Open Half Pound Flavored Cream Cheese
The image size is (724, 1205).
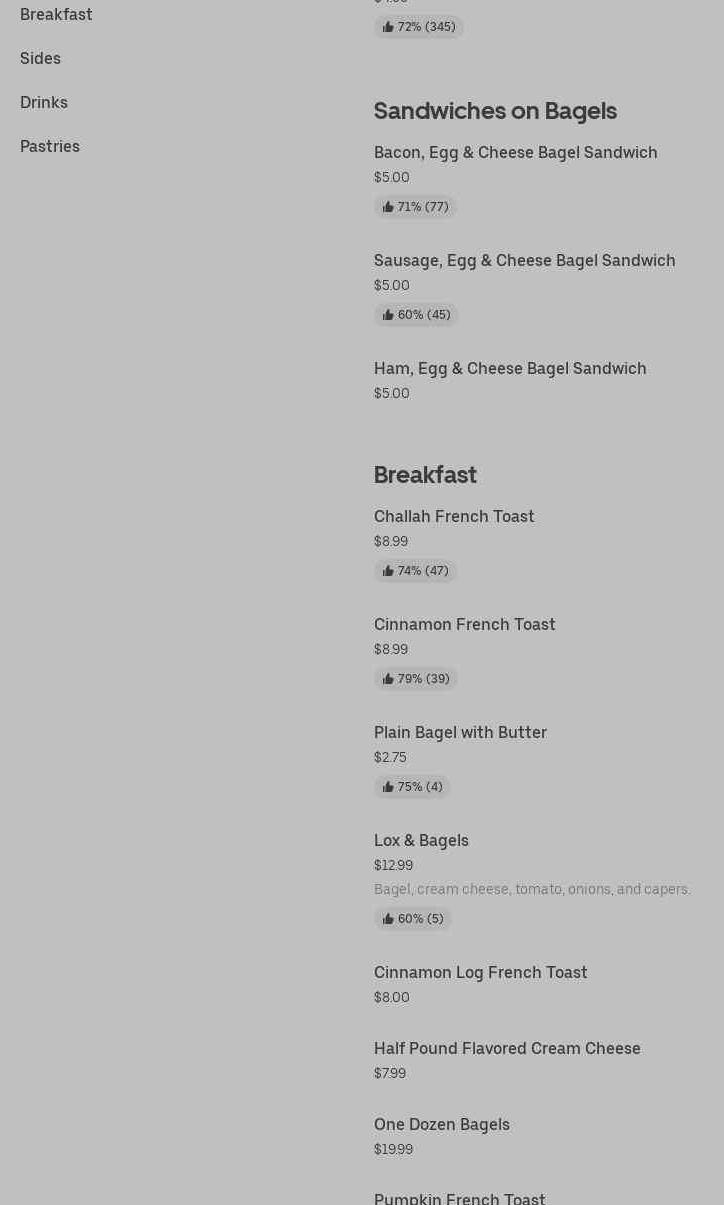tap(507, 1048)
